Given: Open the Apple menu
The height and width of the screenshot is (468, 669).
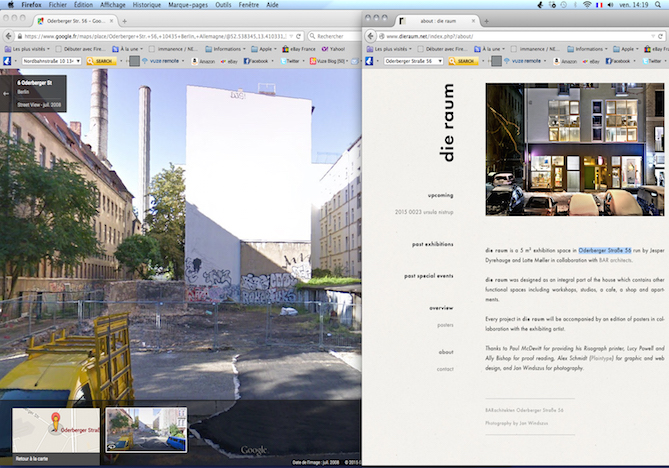Looking at the screenshot, I should click(11, 5).
